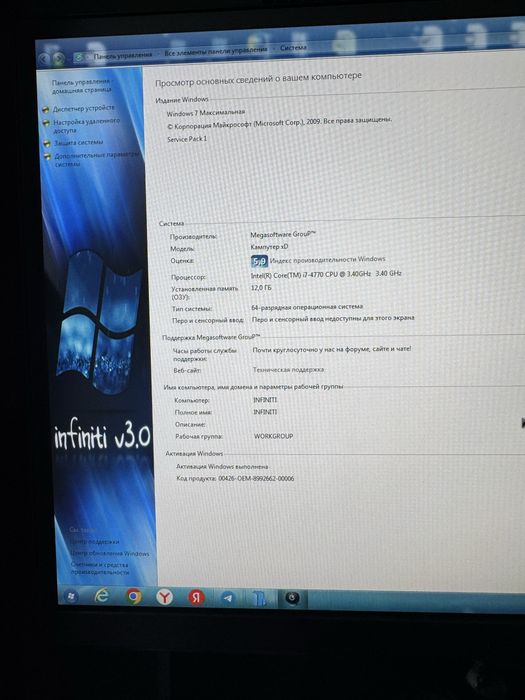Screen dimensions: 525x700
Task: Click the Издание Windows section header
Action: pyautogui.click(x=182, y=100)
